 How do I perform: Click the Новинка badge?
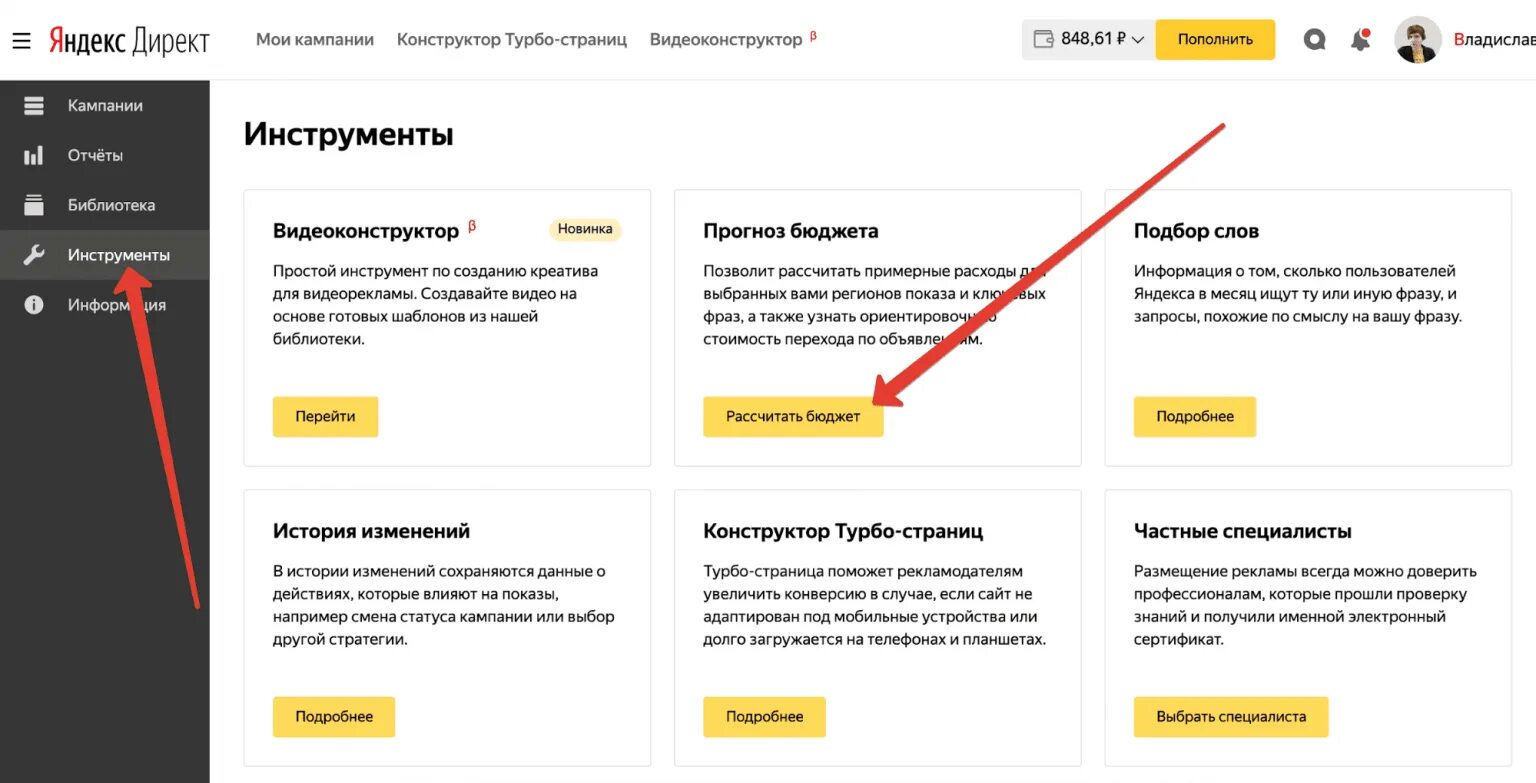[x=585, y=229]
